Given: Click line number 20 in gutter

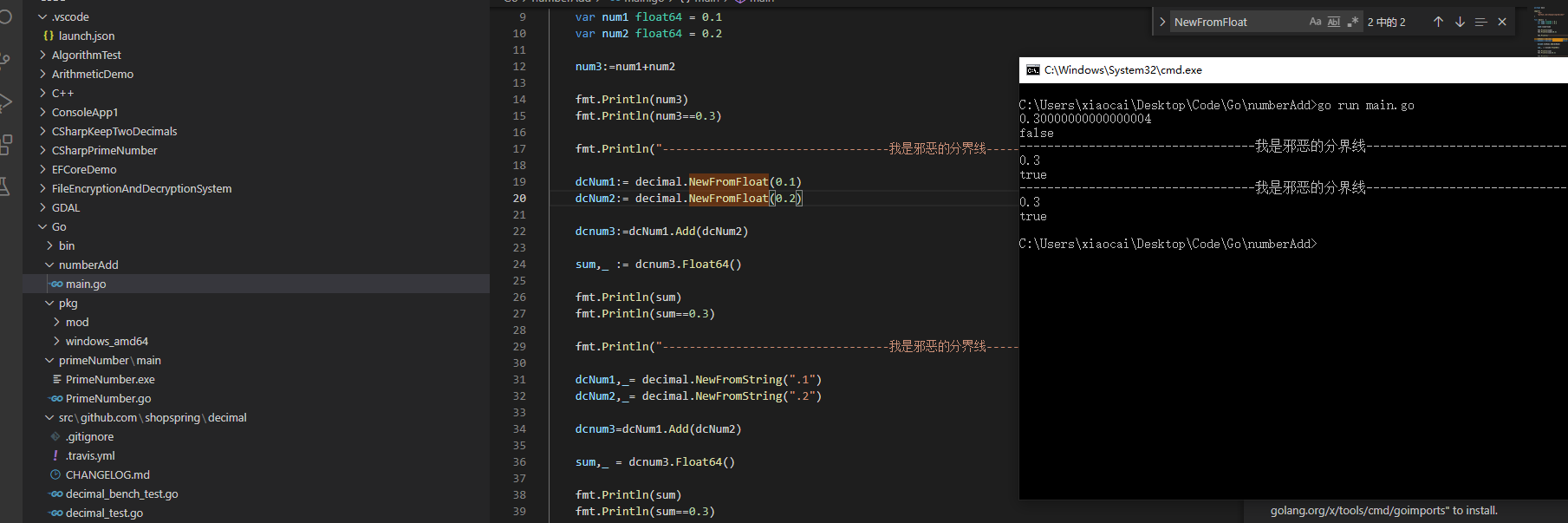Looking at the screenshot, I should click(518, 198).
